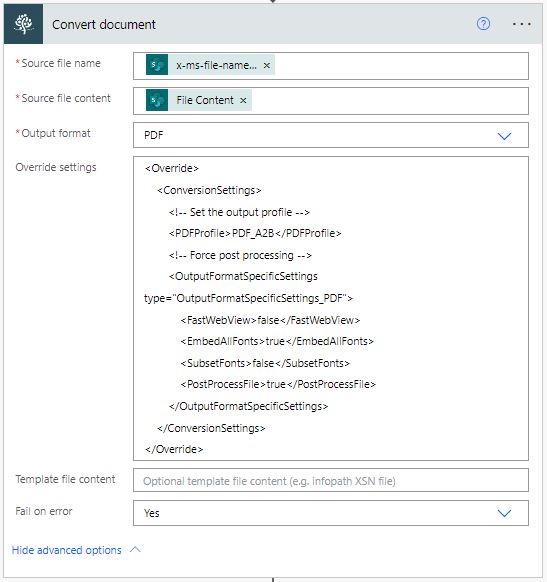Image resolution: width=547 pixels, height=582 pixels.
Task: Open the Output format PDF dropdown
Action: tap(331, 135)
